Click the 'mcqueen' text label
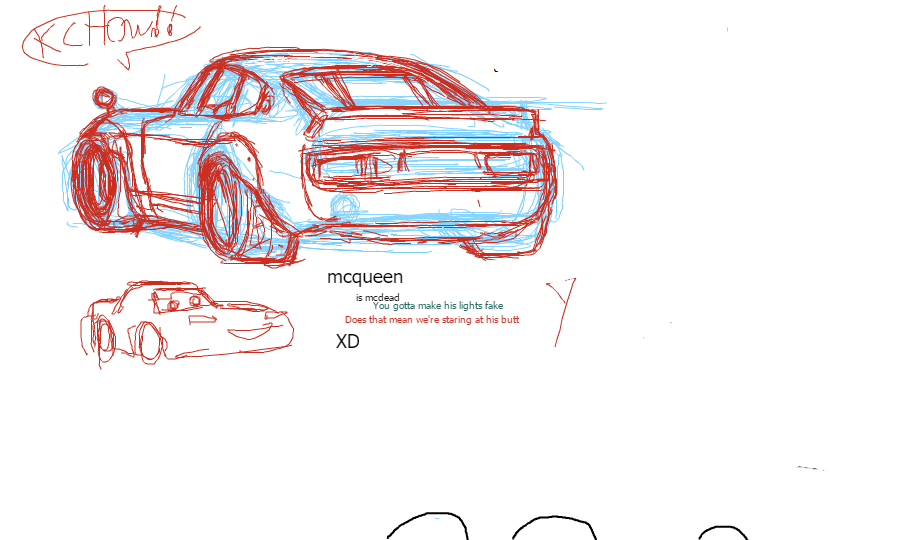This screenshot has width=900, height=540. 365,277
